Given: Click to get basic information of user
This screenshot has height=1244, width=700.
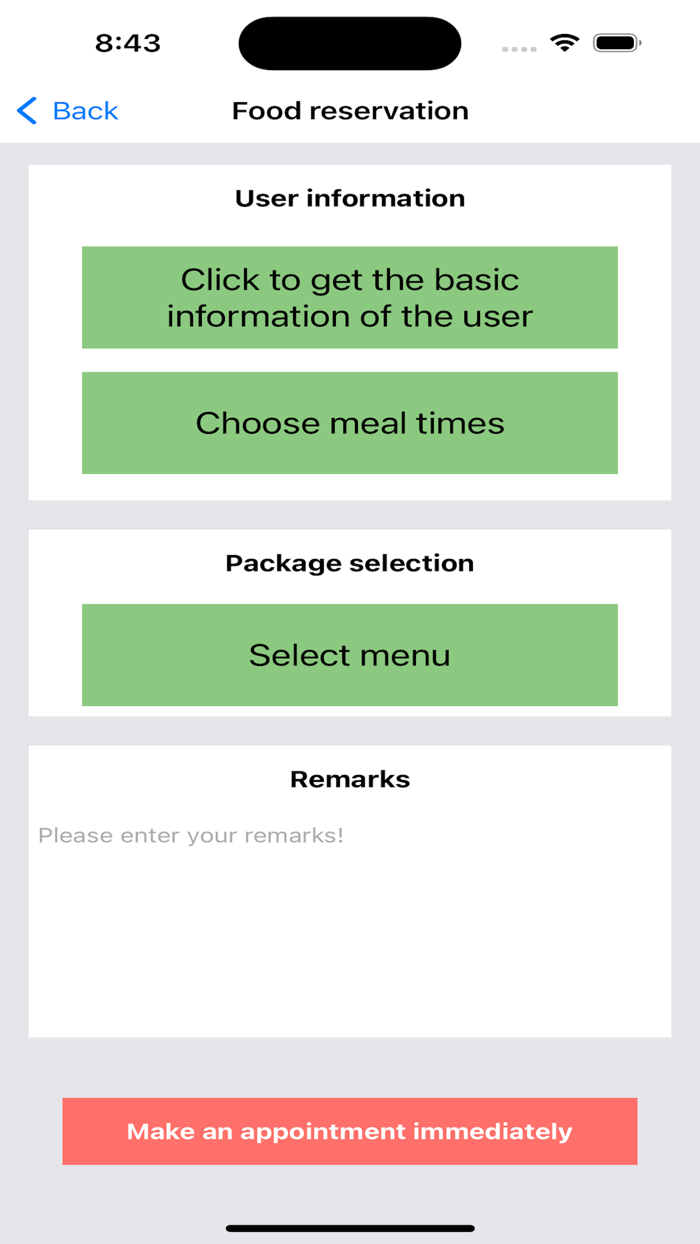Looking at the screenshot, I should pyautogui.click(x=349, y=297).
